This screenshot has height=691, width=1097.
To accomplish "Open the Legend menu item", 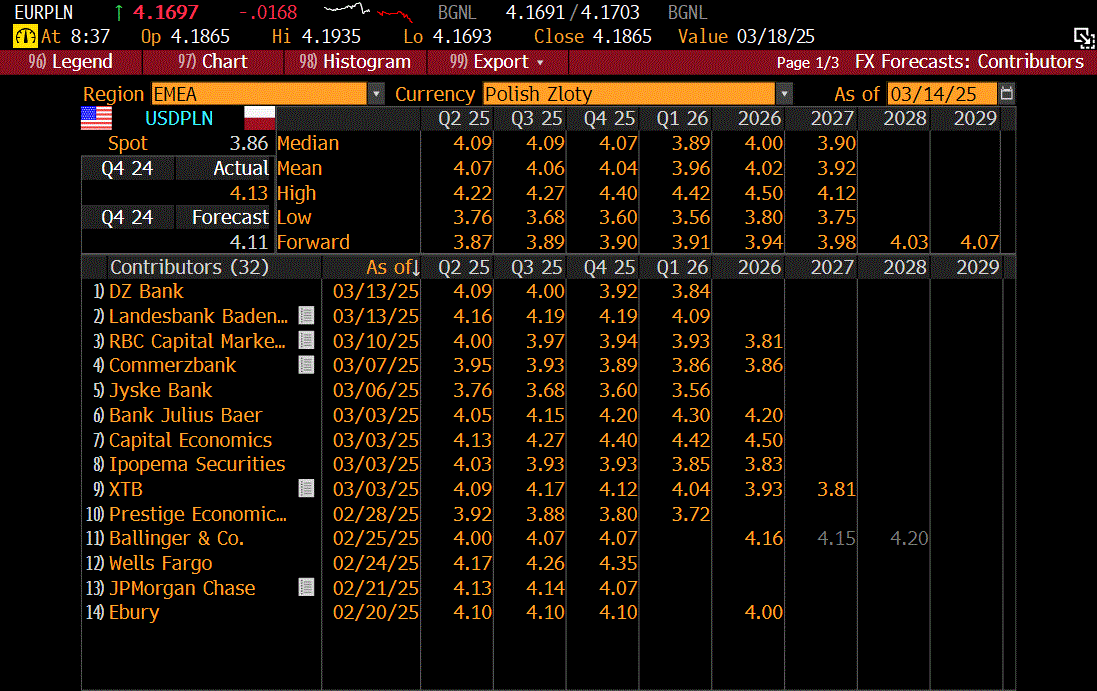I will [70, 62].
